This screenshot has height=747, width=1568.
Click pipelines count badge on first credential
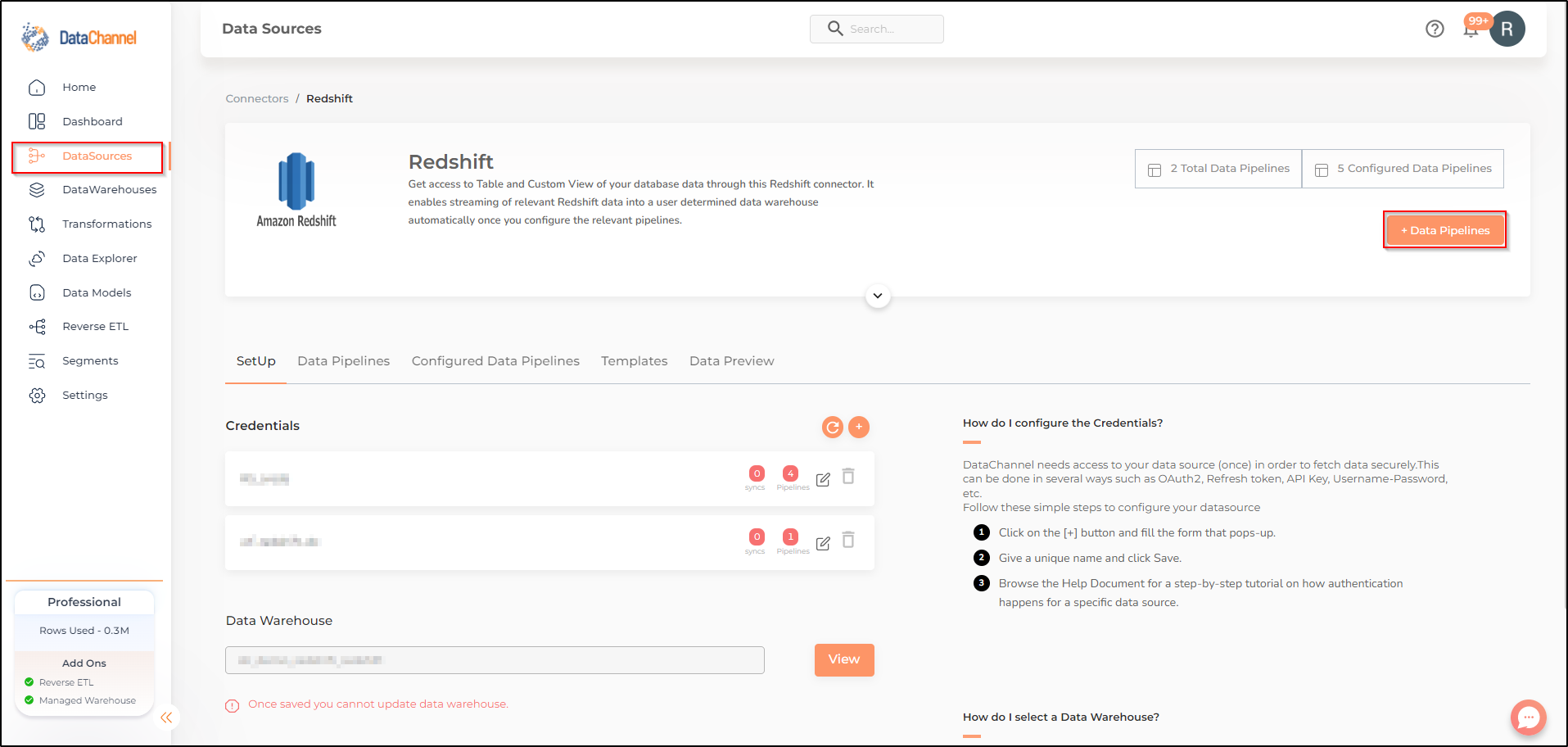pyautogui.click(x=790, y=473)
